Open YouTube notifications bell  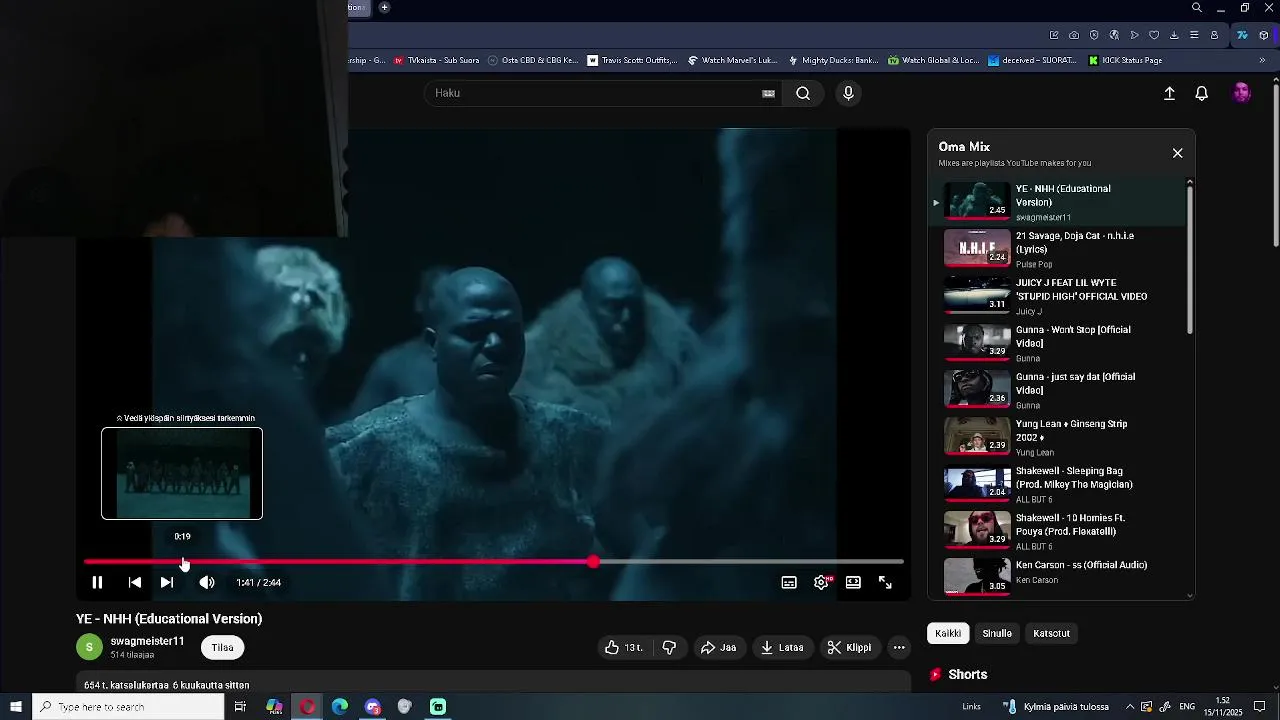1202,93
